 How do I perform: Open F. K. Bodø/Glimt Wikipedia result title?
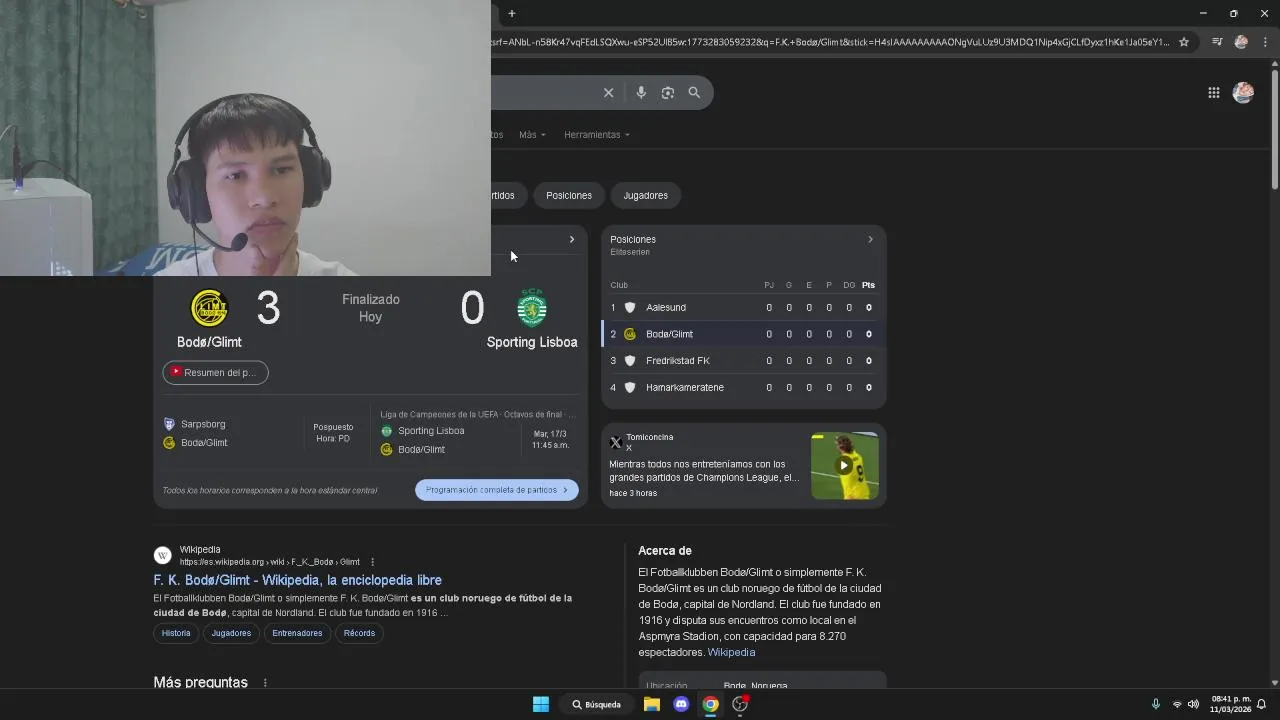(x=297, y=580)
